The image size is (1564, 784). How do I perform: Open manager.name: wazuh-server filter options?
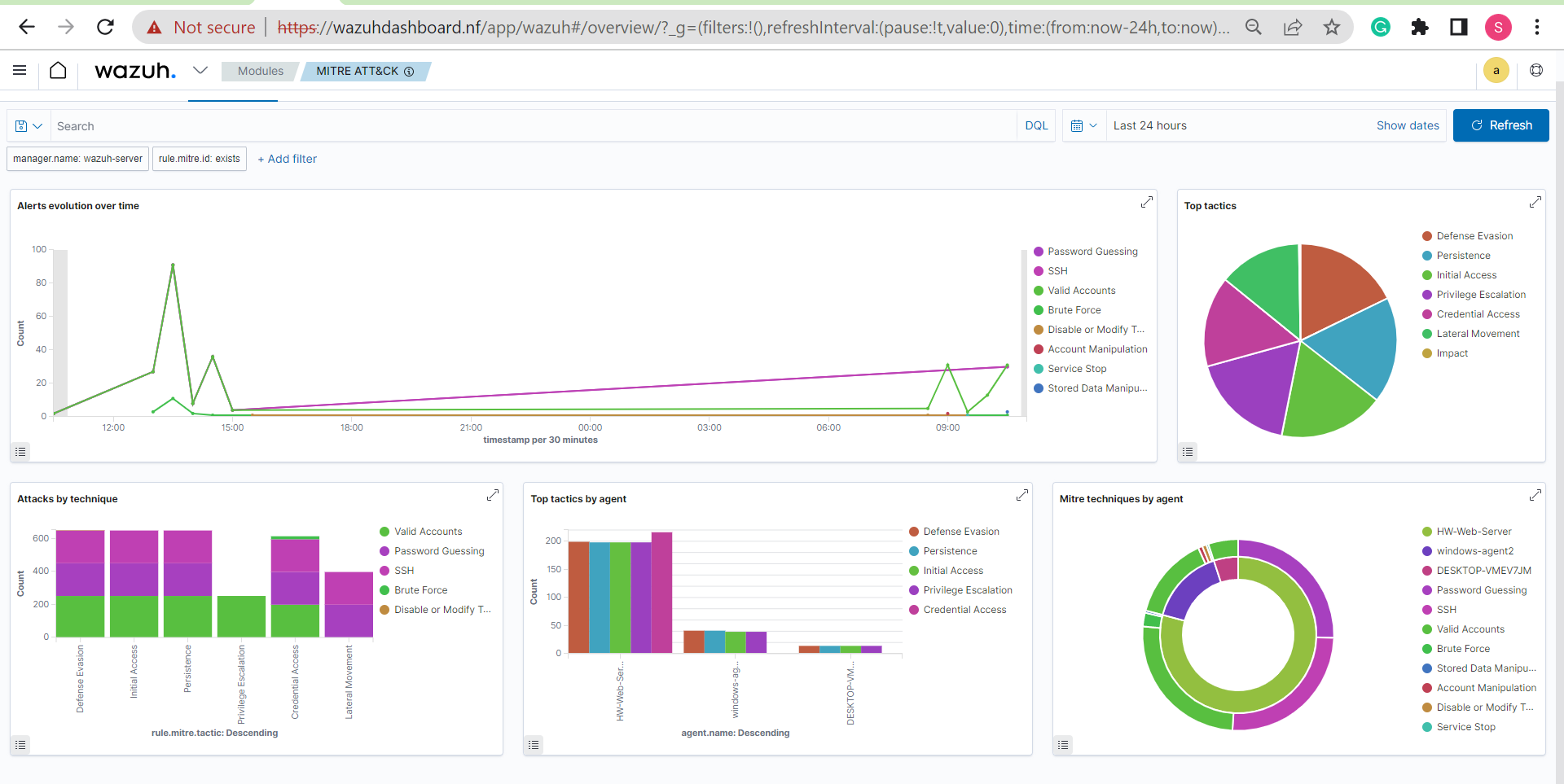click(77, 159)
